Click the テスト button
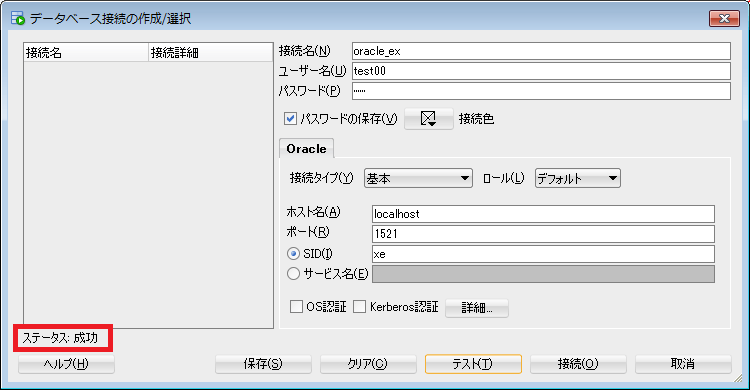750x390 pixels. click(x=473, y=364)
